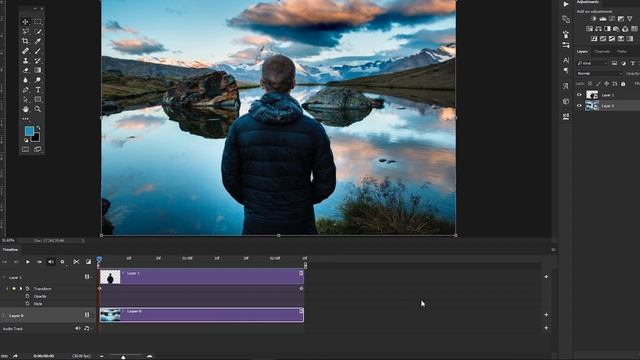Click the background black color swatch
The width and height of the screenshot is (640, 360).
pos(36,138)
